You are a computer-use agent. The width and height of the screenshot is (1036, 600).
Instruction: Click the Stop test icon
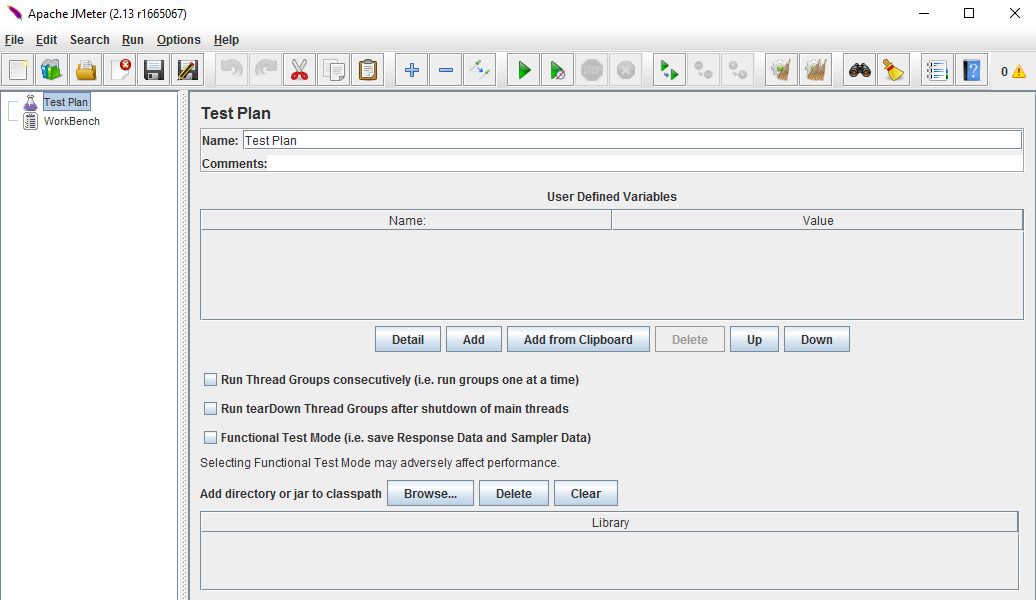[x=592, y=70]
